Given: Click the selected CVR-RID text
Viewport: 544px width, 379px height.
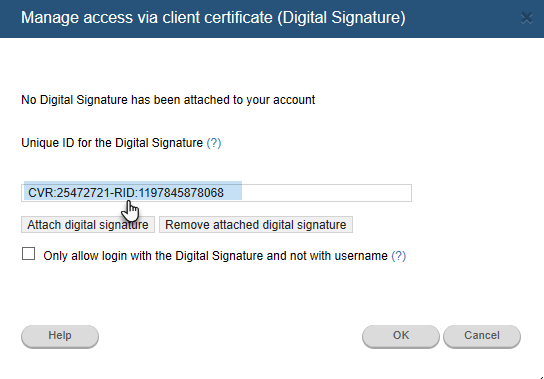Looking at the screenshot, I should (126, 193).
